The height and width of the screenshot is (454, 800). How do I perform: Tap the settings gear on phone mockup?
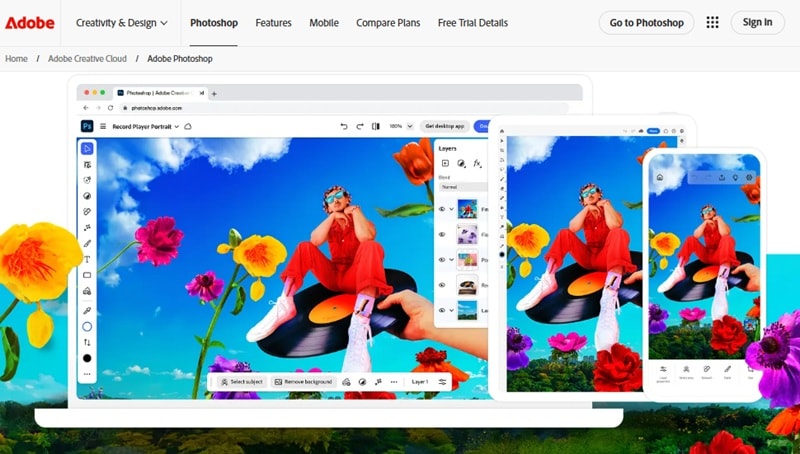click(x=749, y=178)
